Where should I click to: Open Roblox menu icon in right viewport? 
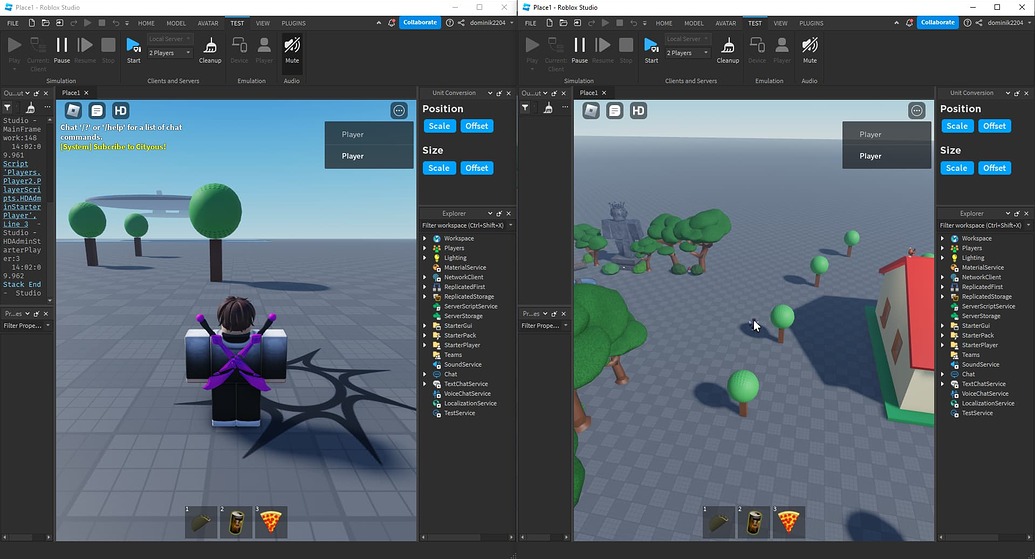591,110
